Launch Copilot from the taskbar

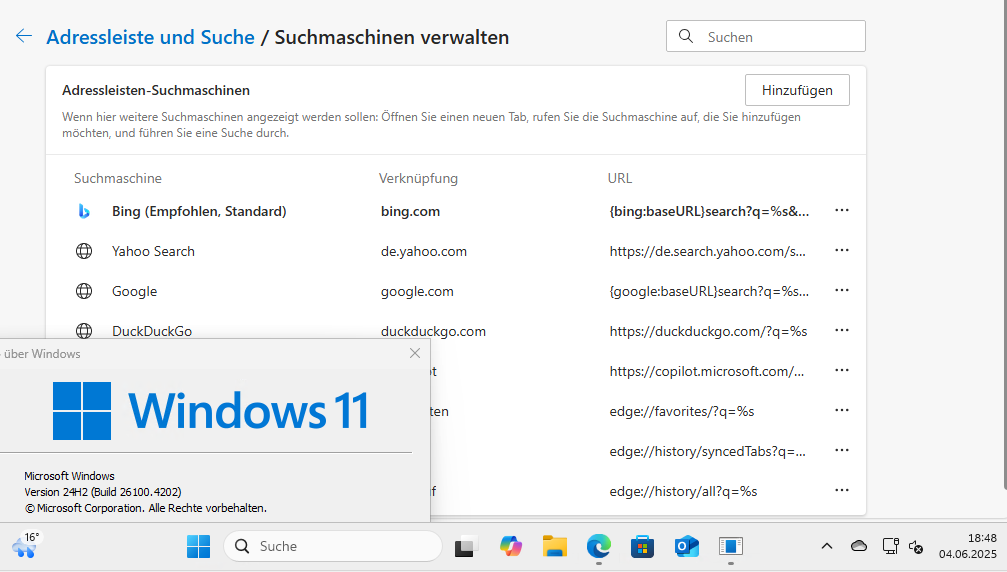(x=511, y=546)
